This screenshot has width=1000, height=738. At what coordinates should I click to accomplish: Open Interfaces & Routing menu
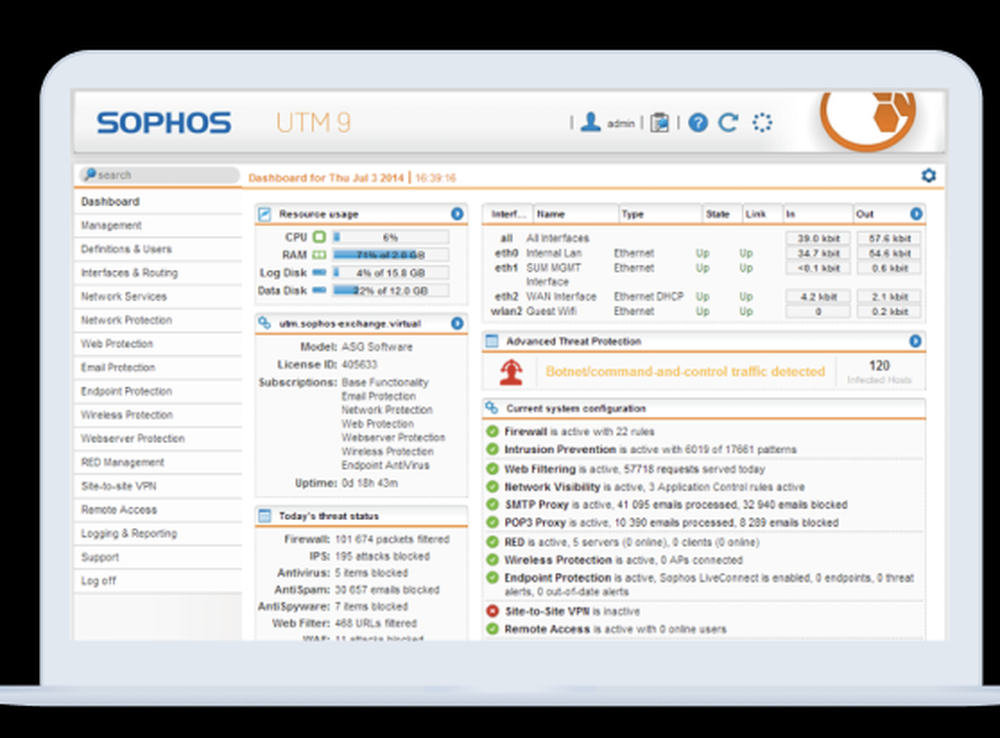click(x=158, y=273)
